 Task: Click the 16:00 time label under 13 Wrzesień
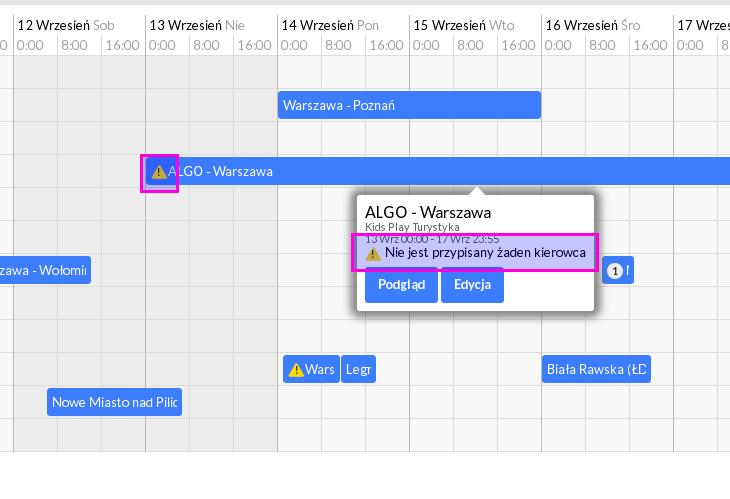point(255,45)
